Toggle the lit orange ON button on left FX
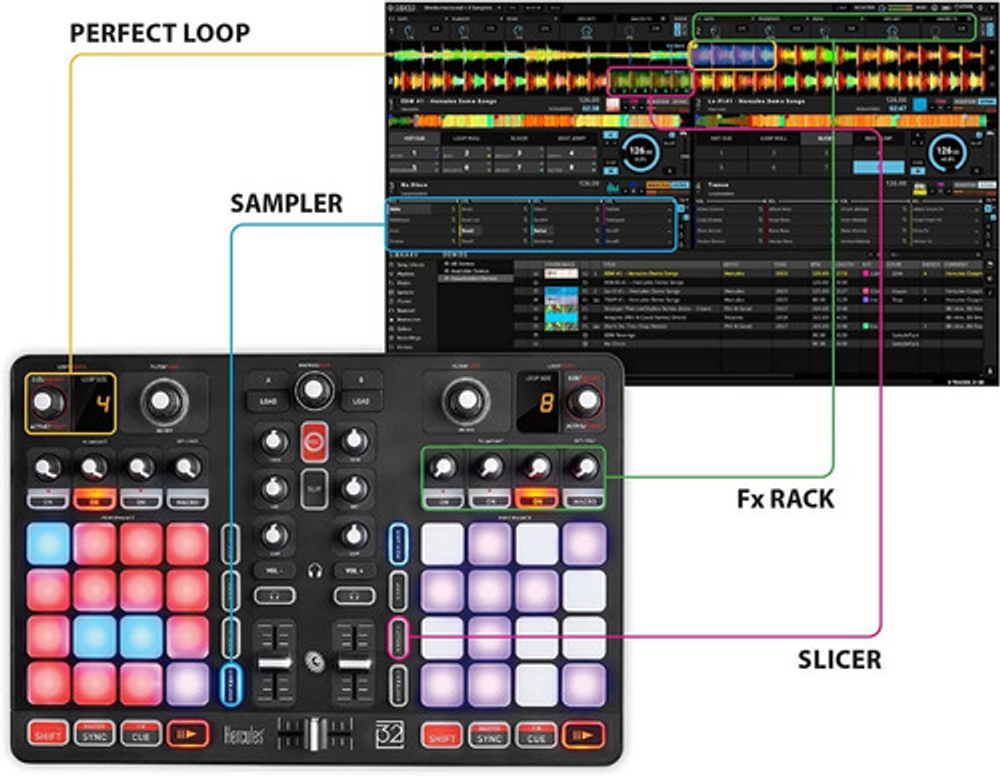The image size is (1000, 776). [93, 497]
